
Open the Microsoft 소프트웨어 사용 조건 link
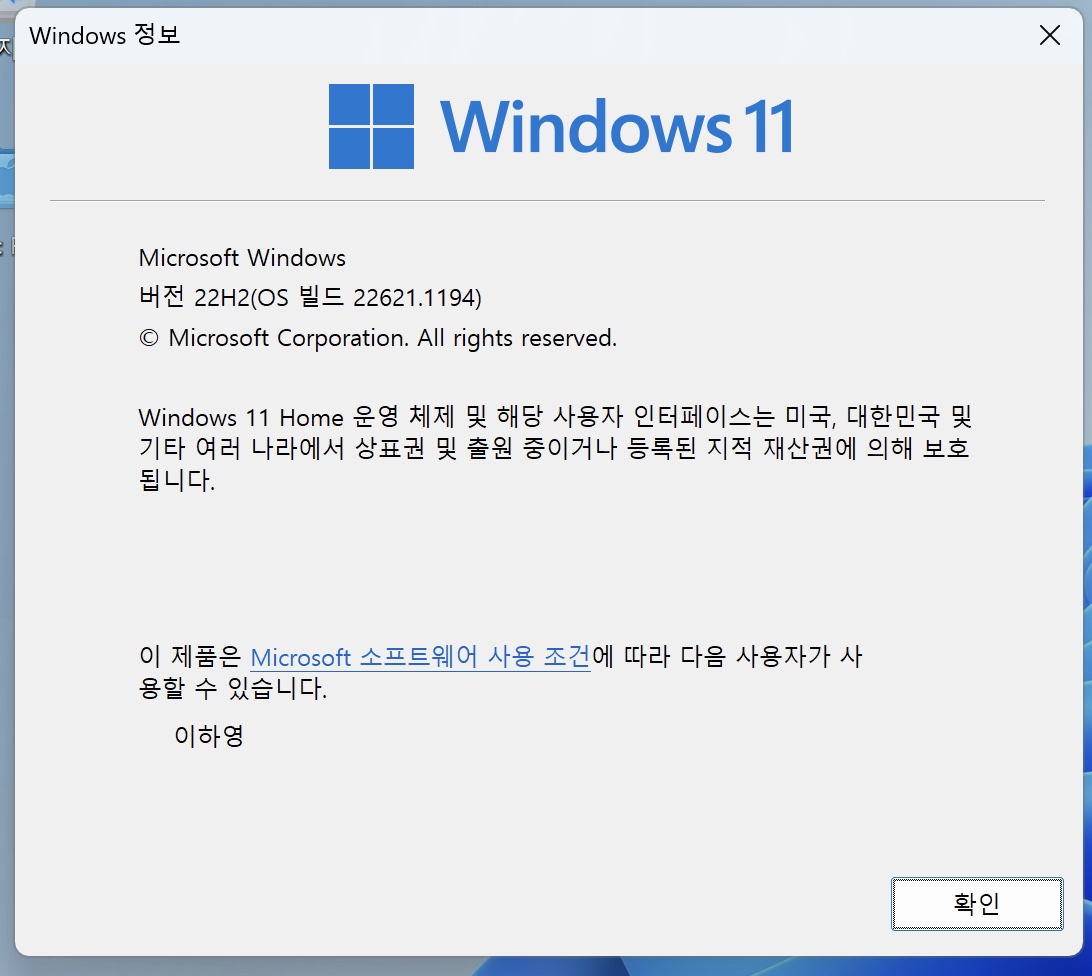420,657
